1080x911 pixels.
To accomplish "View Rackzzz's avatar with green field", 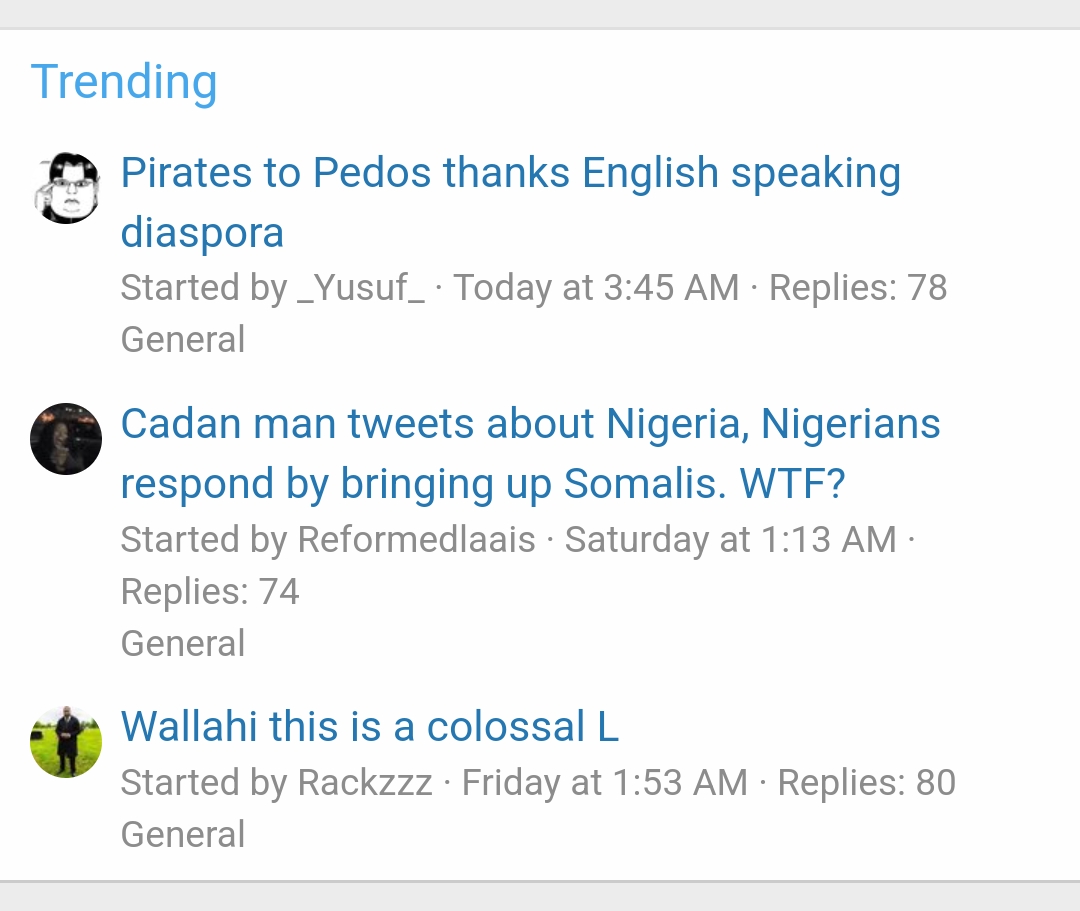I will click(66, 742).
